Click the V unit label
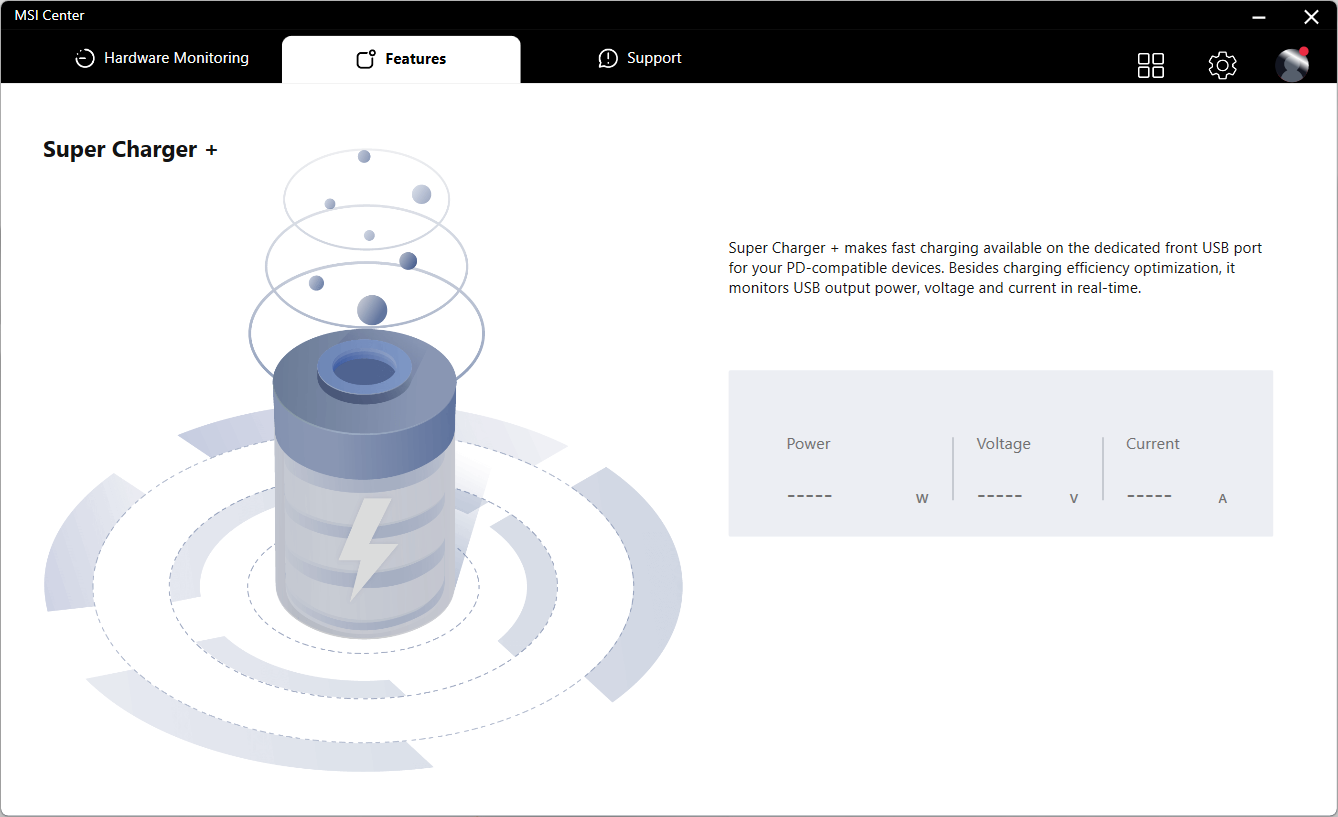1338x817 pixels. [1074, 498]
